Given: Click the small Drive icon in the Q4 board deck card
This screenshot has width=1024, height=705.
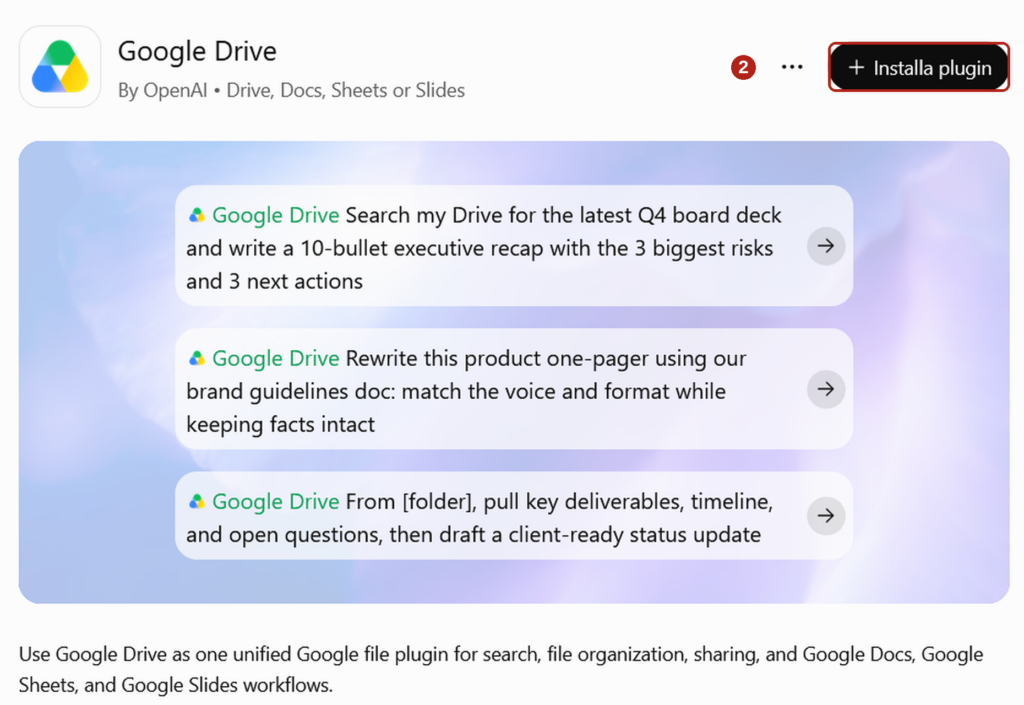Looking at the screenshot, I should pos(197,215).
